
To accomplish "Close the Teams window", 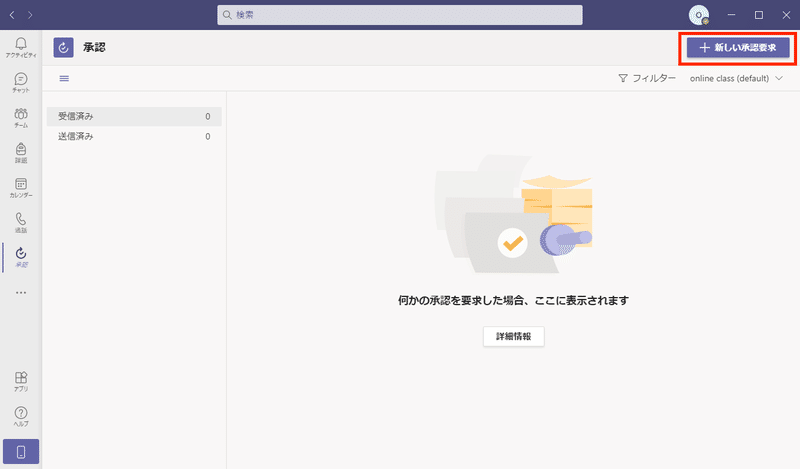I will click(x=786, y=15).
